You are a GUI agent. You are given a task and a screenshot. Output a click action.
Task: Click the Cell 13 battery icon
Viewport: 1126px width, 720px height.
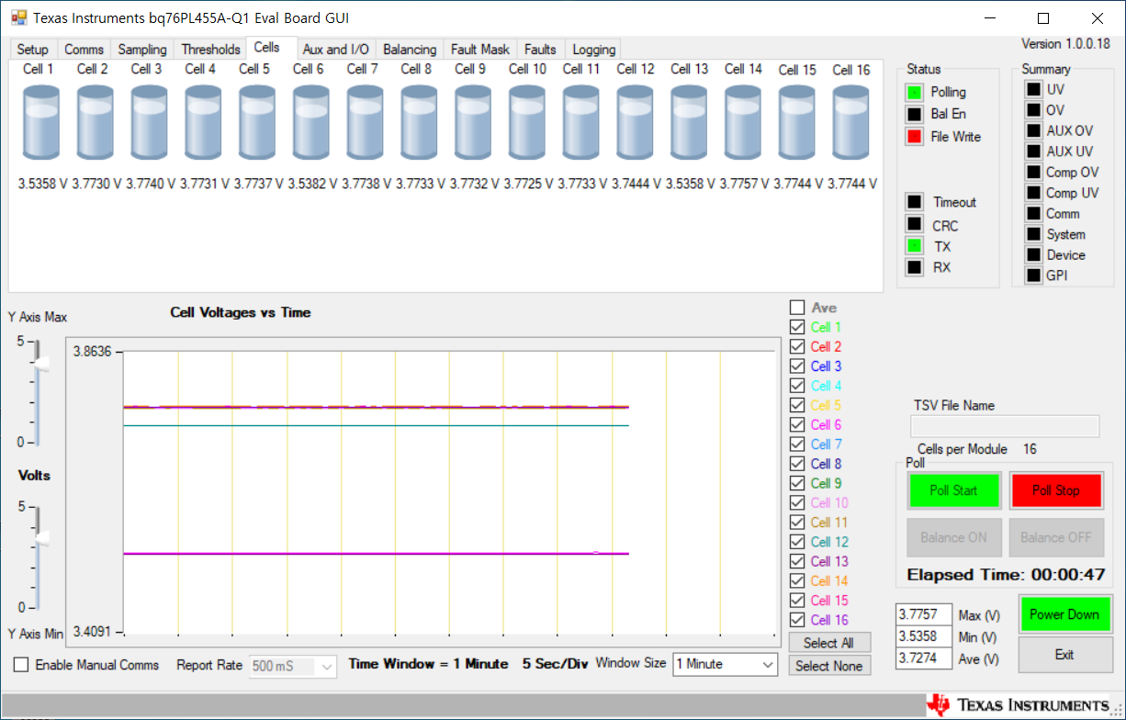(689, 123)
